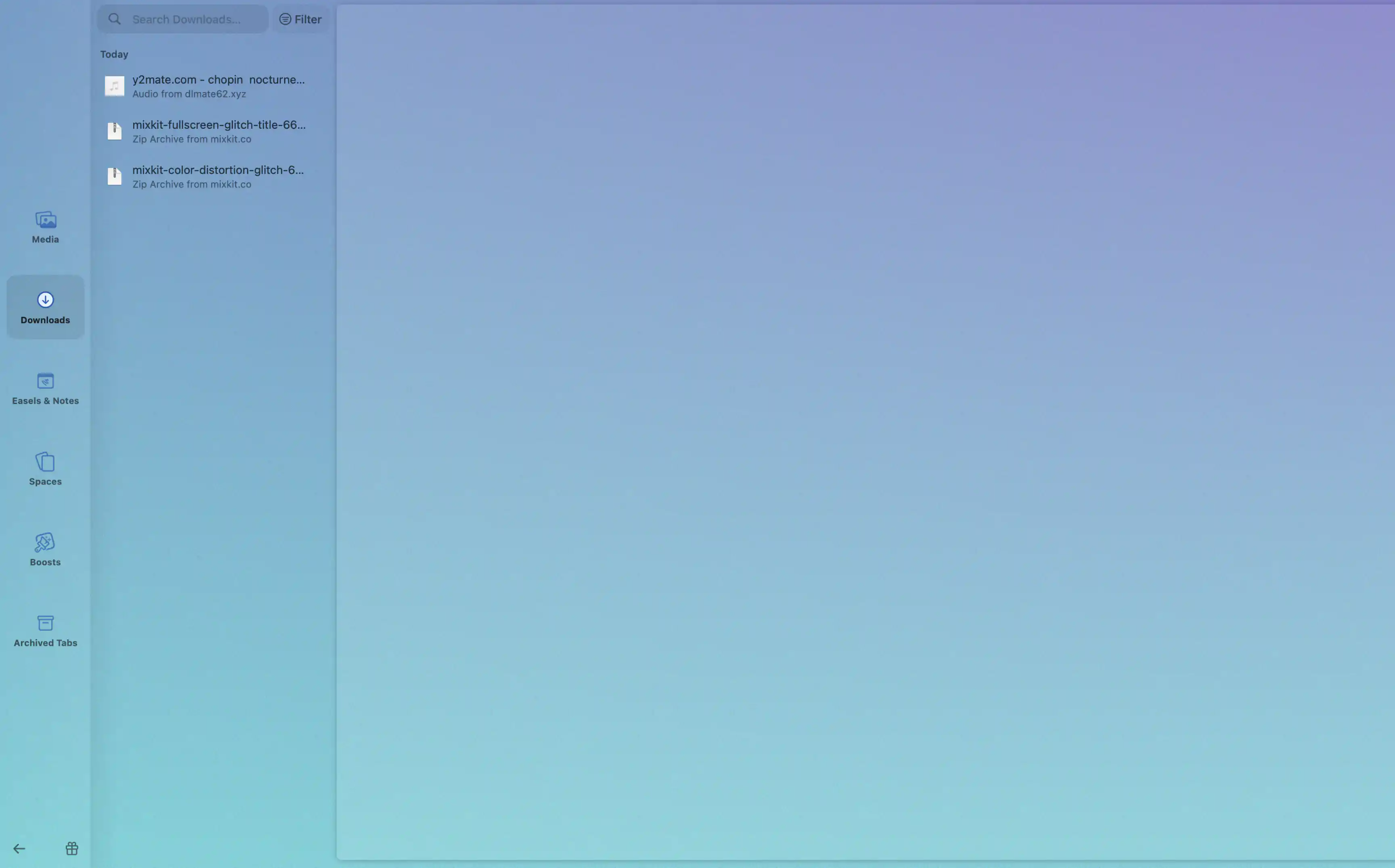
Task: Open Easels & Notes section
Action: [46, 388]
